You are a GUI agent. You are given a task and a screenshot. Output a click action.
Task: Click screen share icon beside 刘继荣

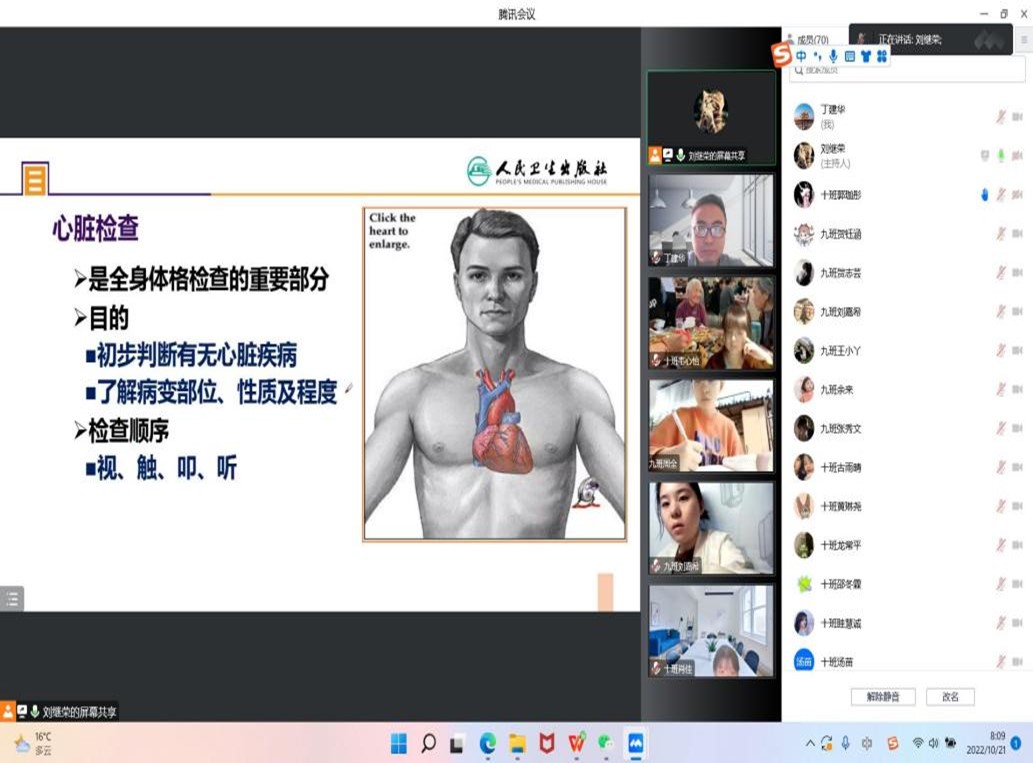985,156
